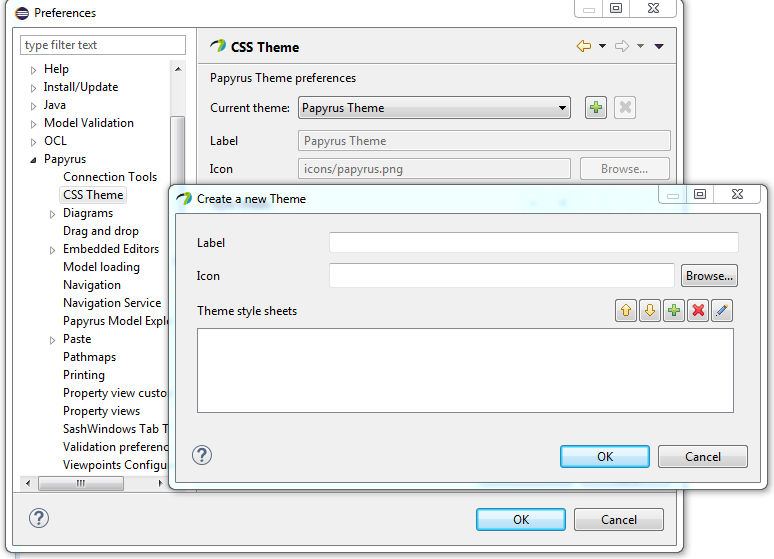Expand the OCL tree node
The width and height of the screenshot is (774, 559).
pos(33,142)
